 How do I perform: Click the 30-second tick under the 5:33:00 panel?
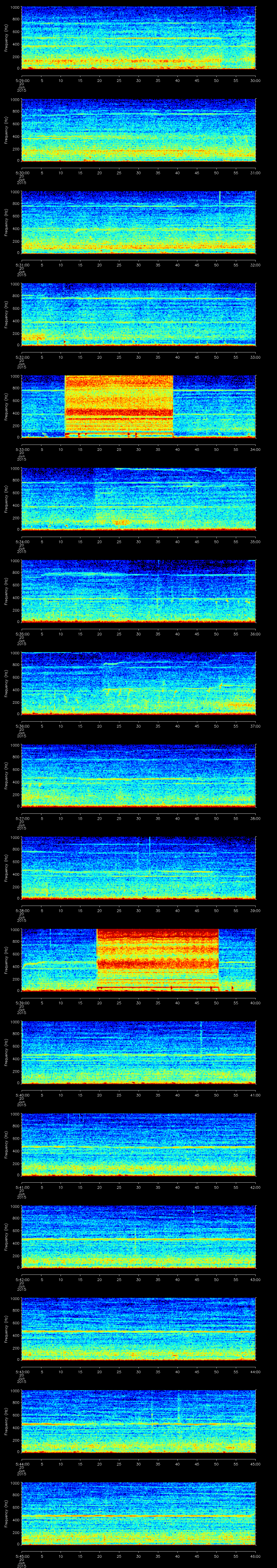[139, 449]
